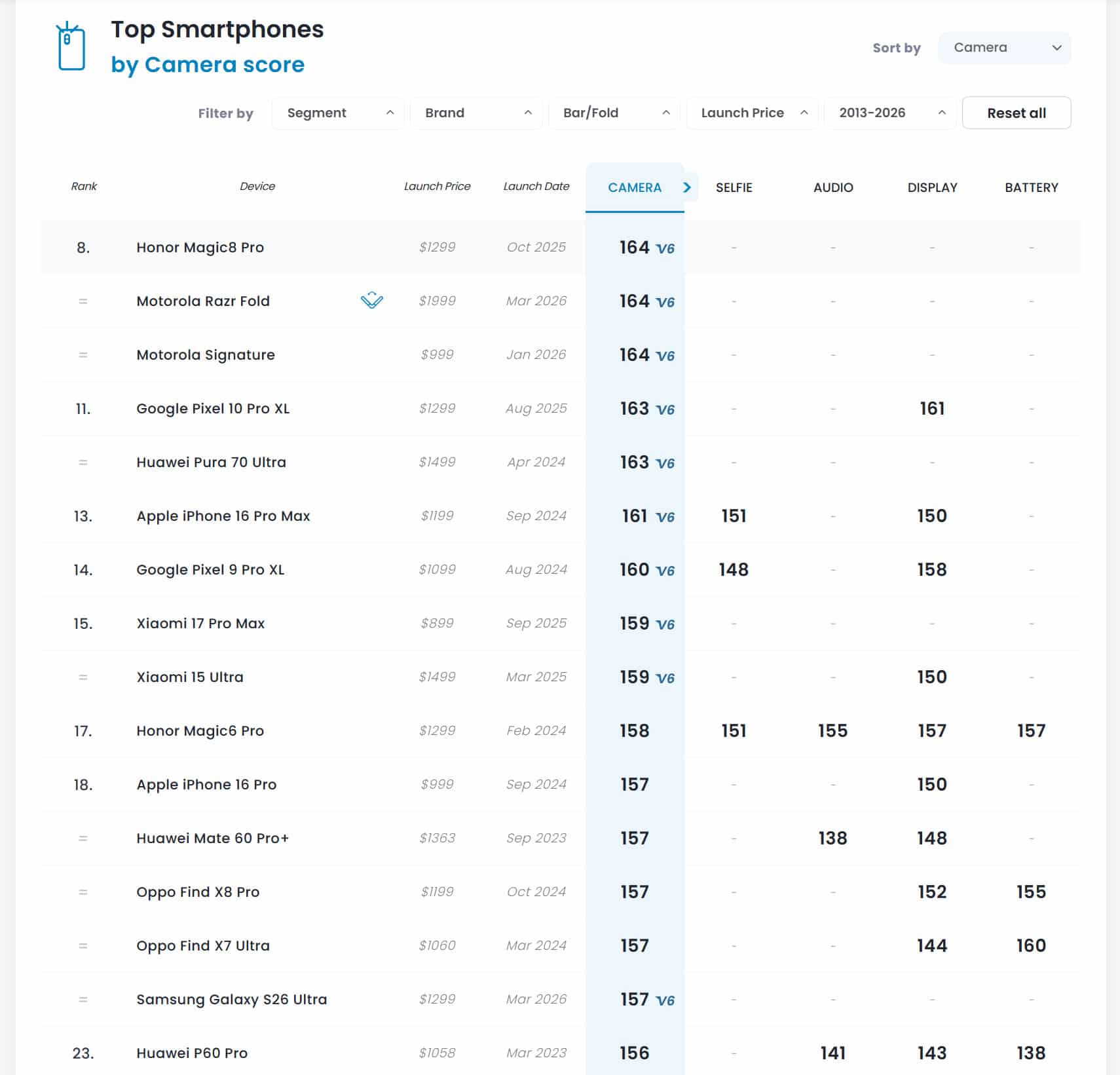Screen dimensions: 1120x1075
Task: Click the V6 badge for Samsung Galaxy S26 Ultra
Action: point(665,1000)
